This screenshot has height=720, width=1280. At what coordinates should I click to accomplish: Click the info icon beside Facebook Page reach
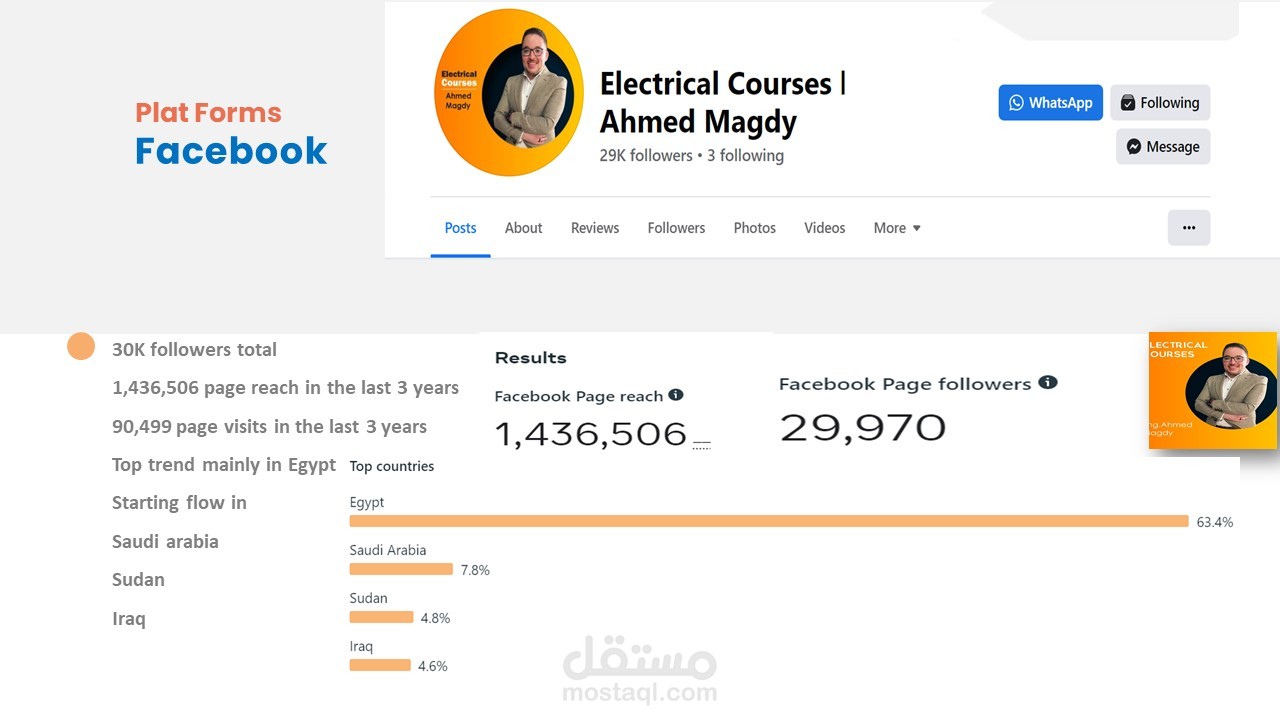676,395
